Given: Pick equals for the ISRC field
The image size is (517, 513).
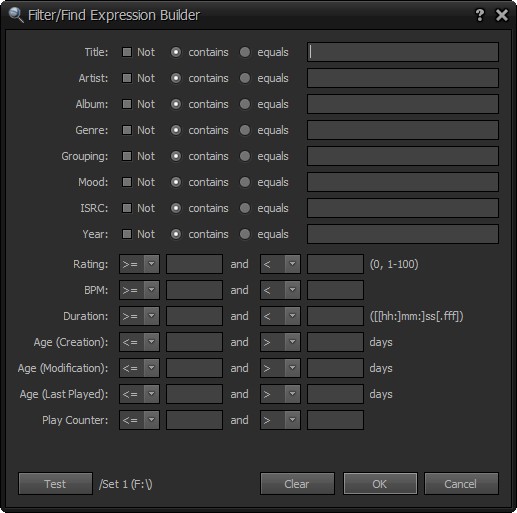Looking at the screenshot, I should (x=245, y=208).
